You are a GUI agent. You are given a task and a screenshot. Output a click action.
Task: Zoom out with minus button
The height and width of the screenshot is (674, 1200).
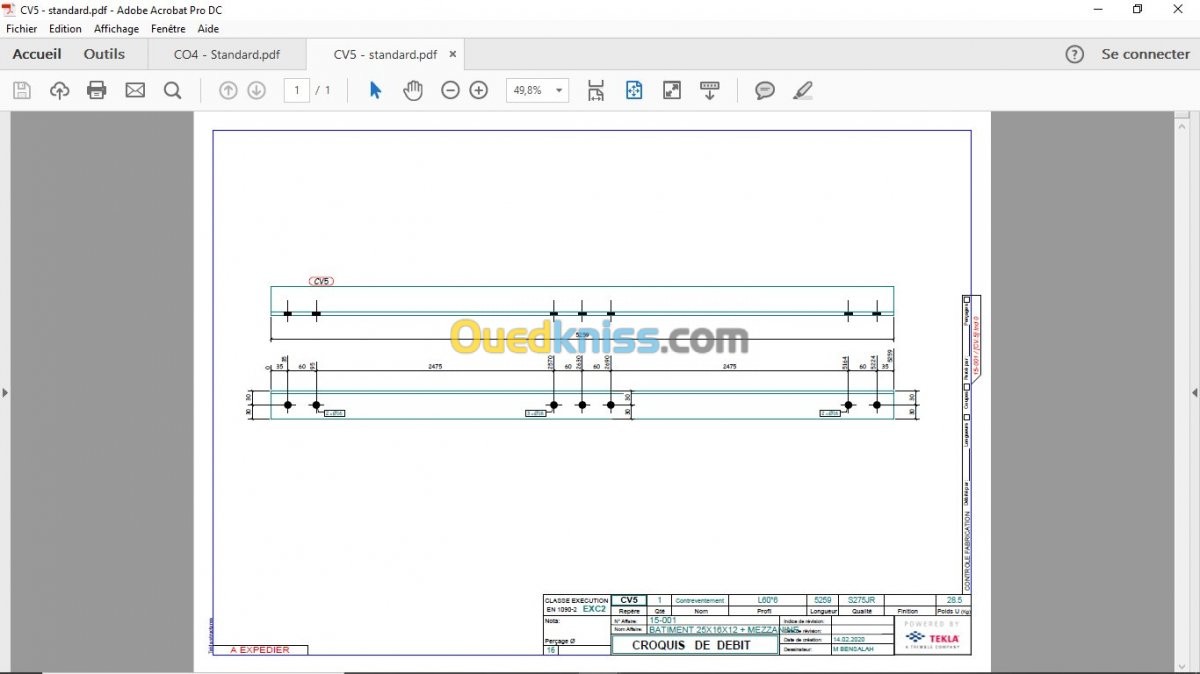(x=450, y=90)
